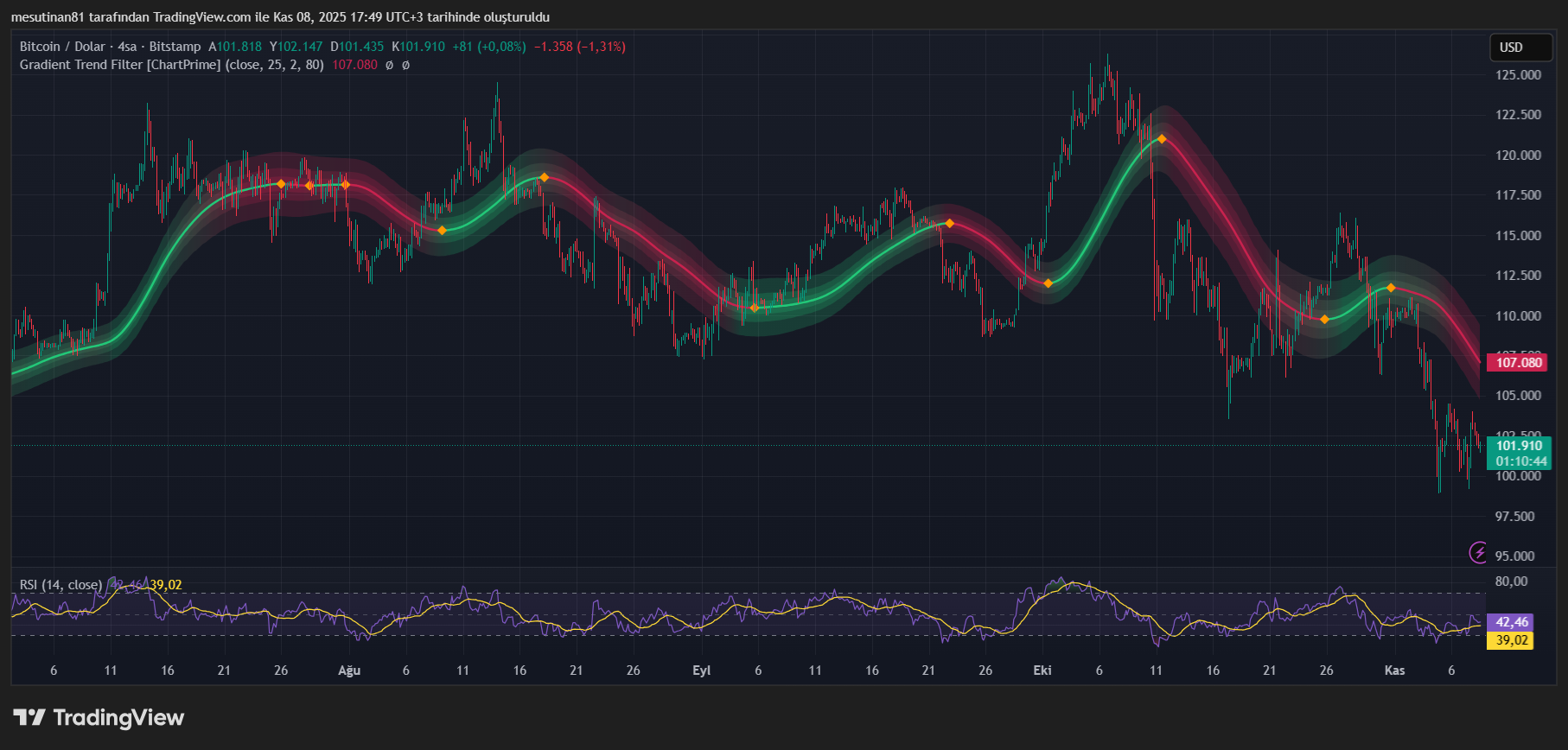The image size is (1568, 750).
Task: Click the first ø symbol after 107.080
Action: click(x=390, y=65)
